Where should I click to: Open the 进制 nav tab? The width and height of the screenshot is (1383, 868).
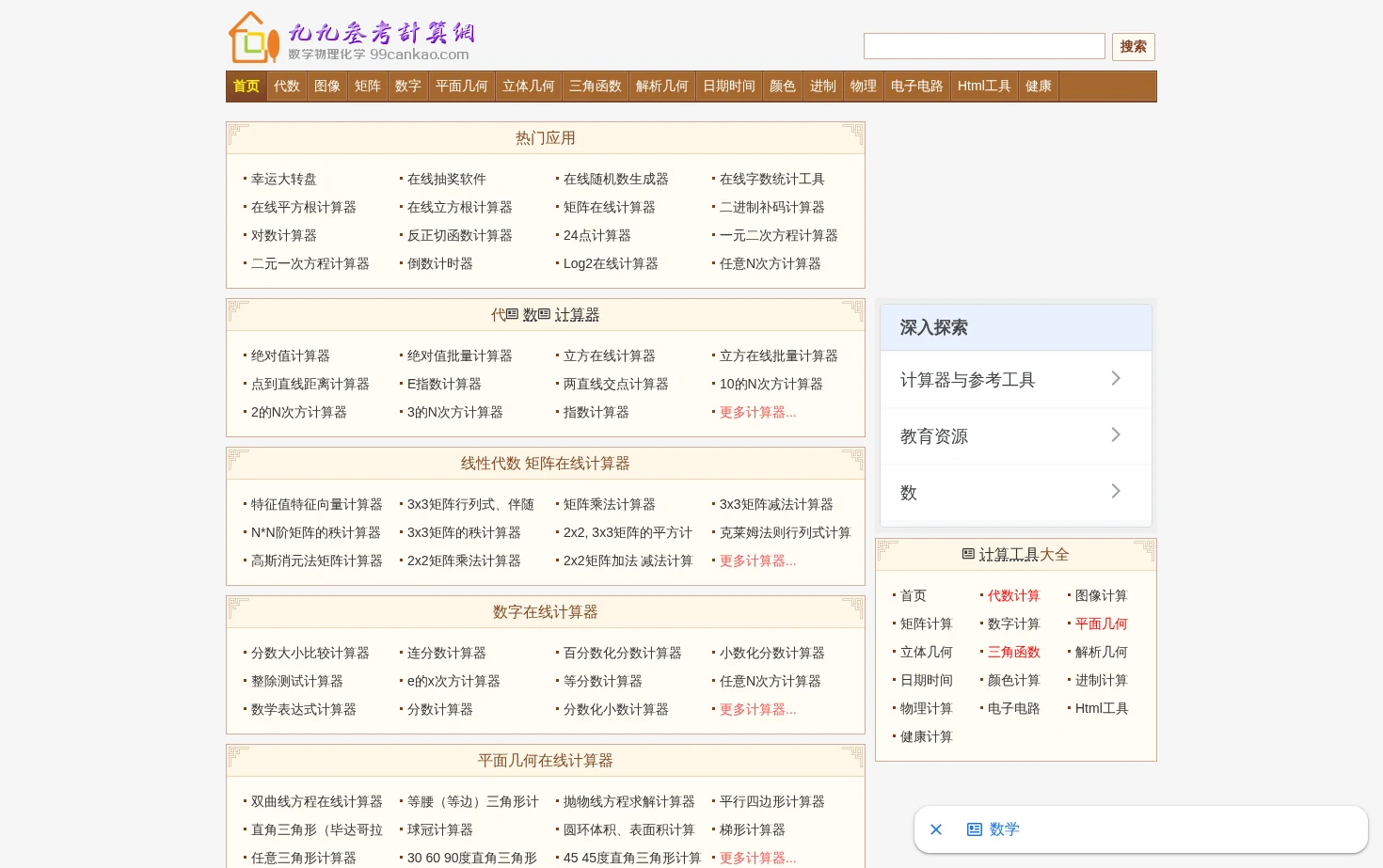click(x=823, y=86)
